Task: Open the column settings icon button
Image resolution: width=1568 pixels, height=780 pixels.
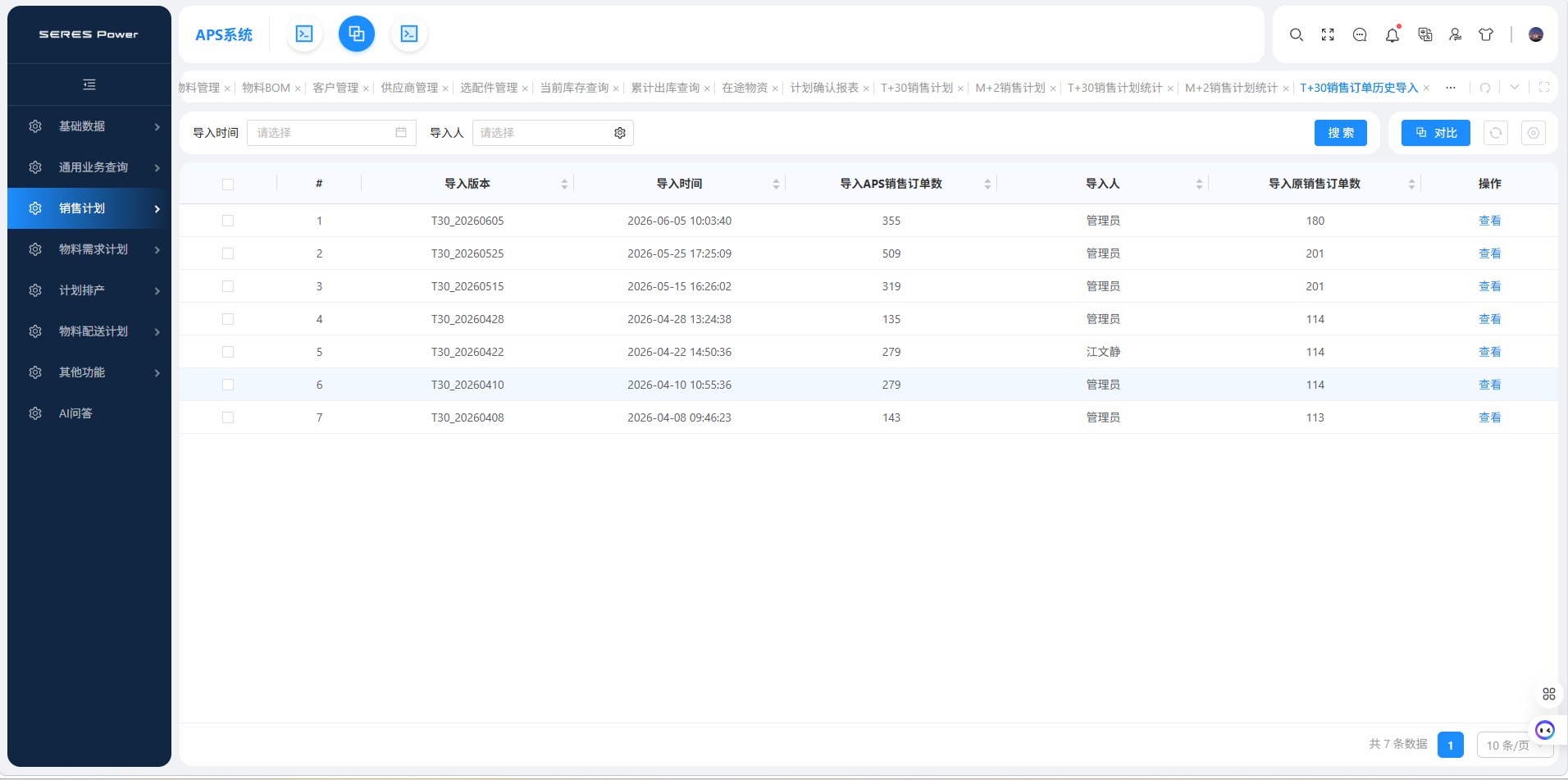Action: click(1534, 133)
